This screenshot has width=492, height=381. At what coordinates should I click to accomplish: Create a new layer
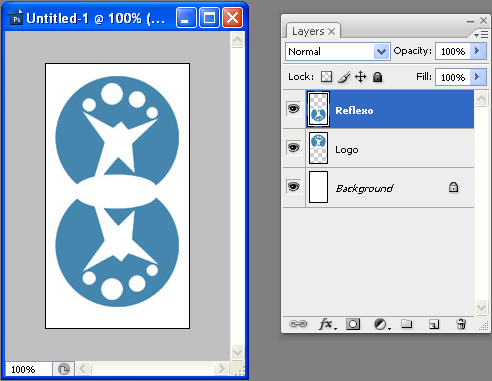(x=434, y=324)
